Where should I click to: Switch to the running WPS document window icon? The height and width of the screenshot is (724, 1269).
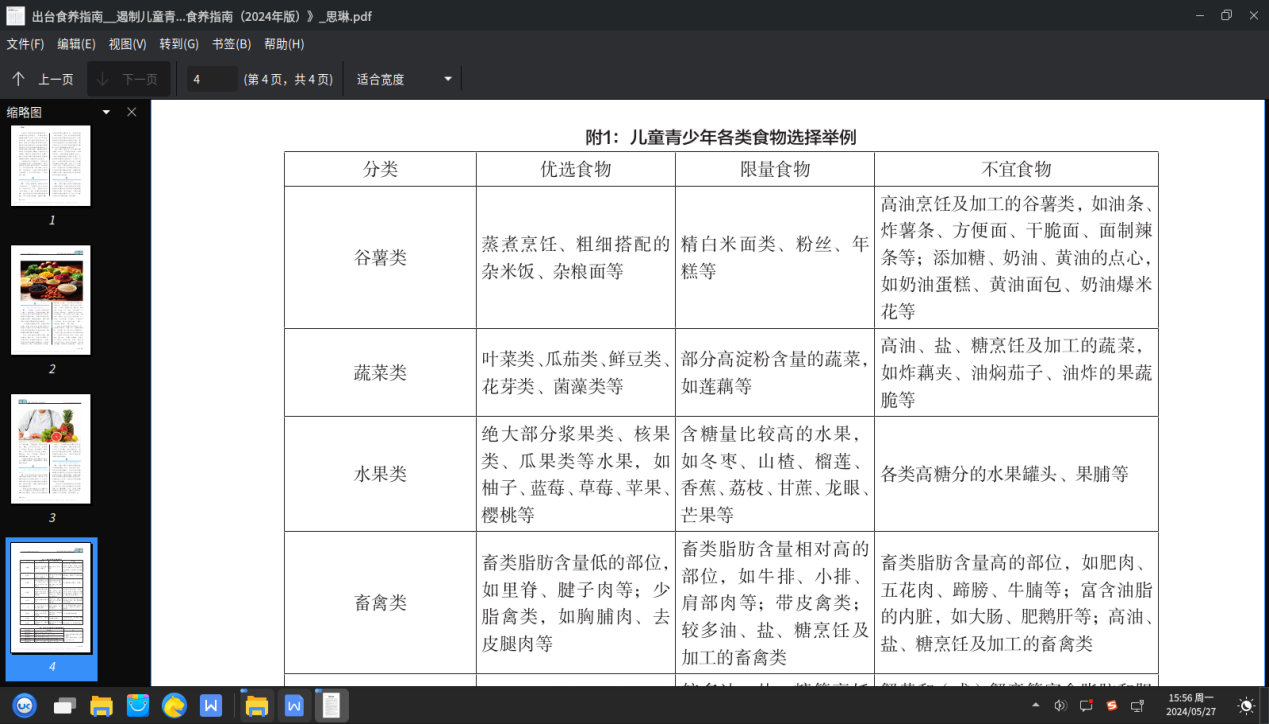point(294,705)
